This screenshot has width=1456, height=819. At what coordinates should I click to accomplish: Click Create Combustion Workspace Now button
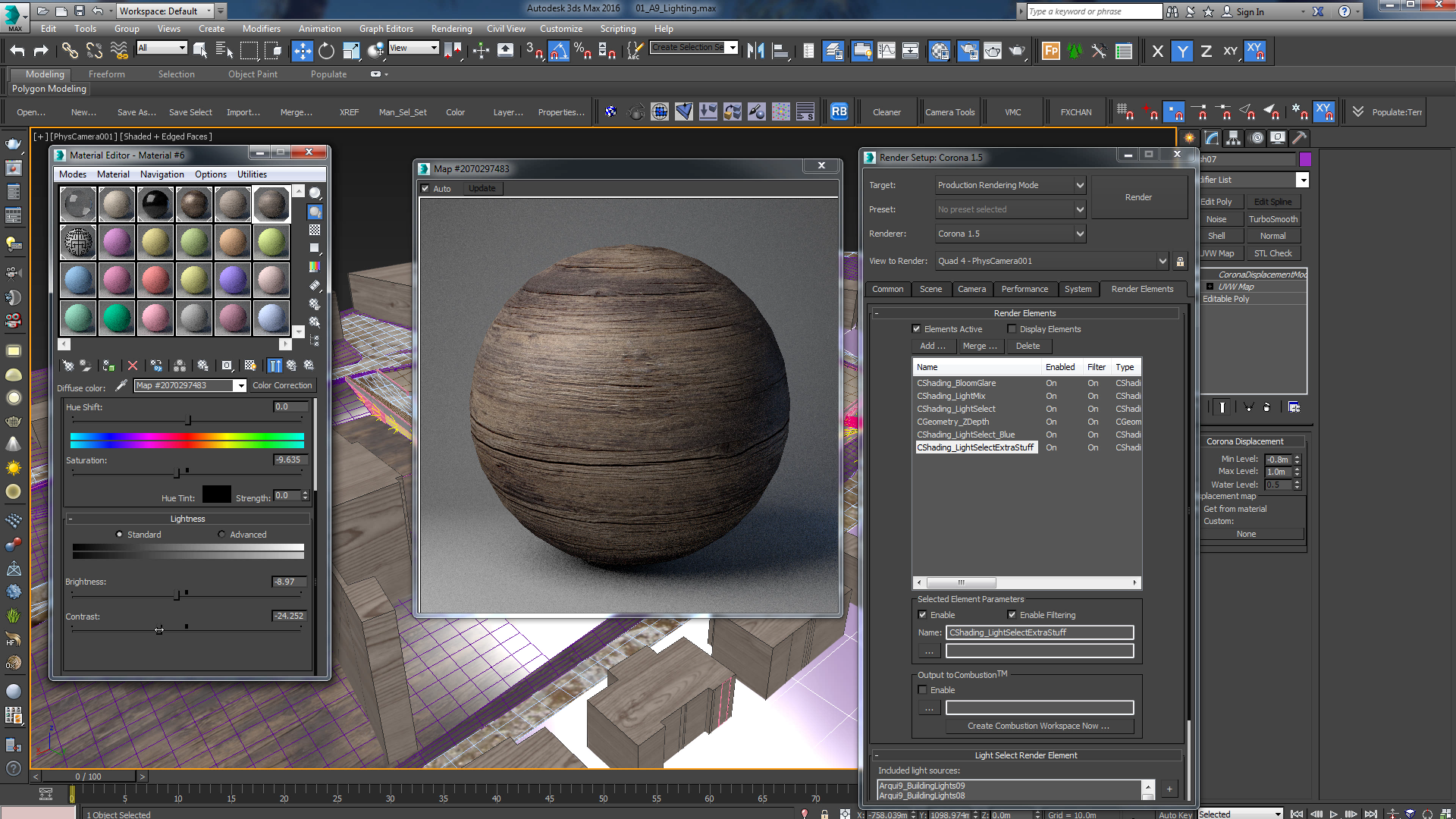1038,726
